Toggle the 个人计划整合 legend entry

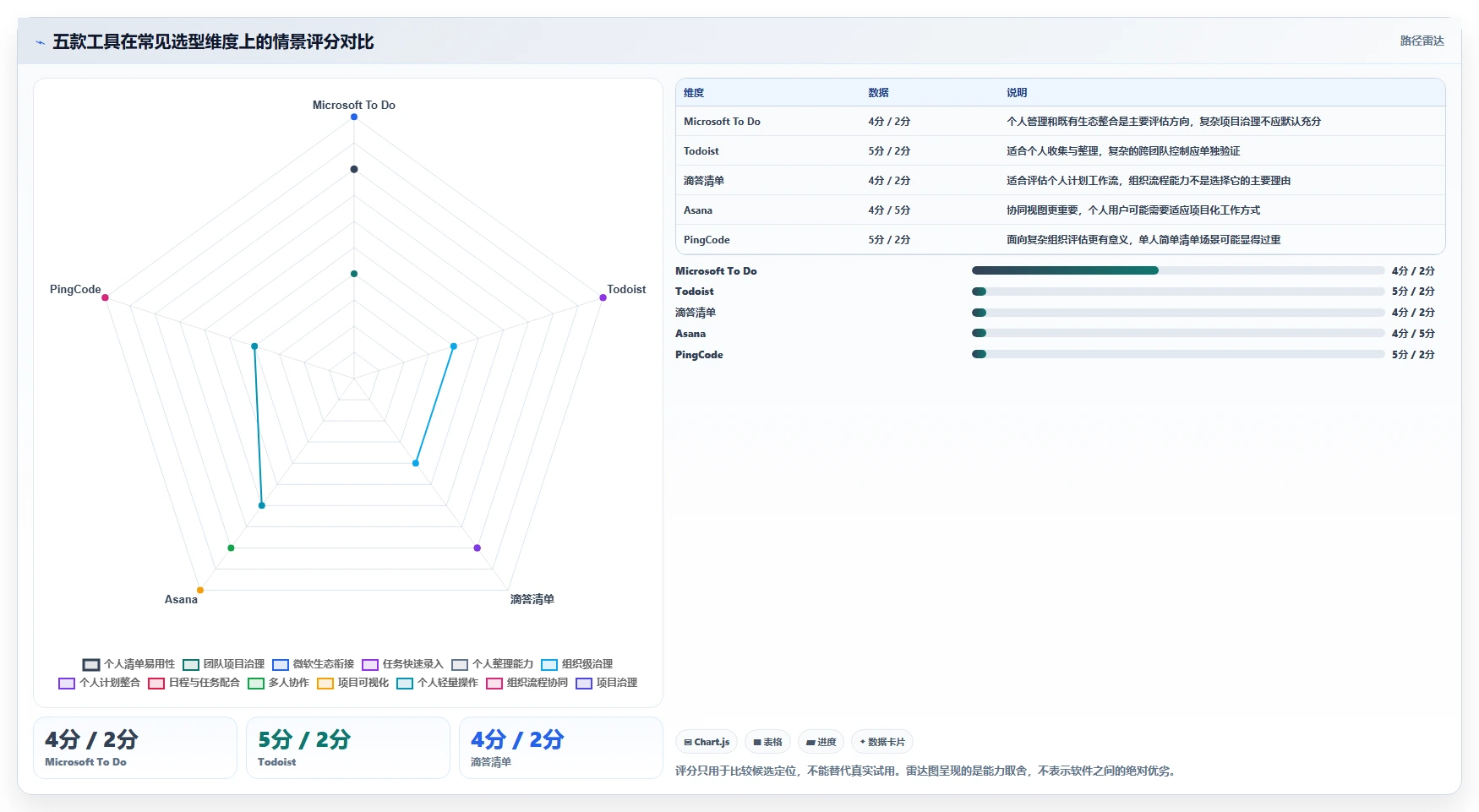99,683
